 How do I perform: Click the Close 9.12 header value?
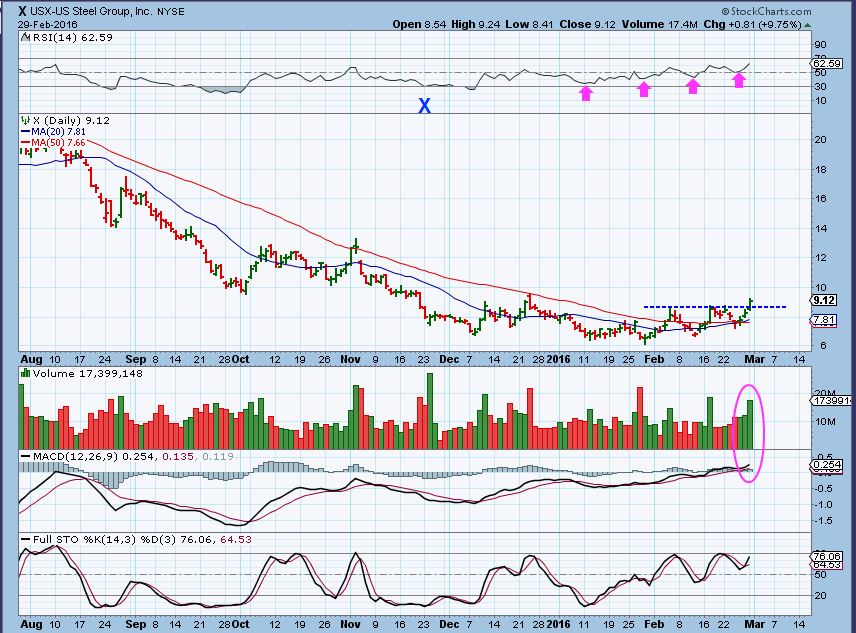(587, 25)
